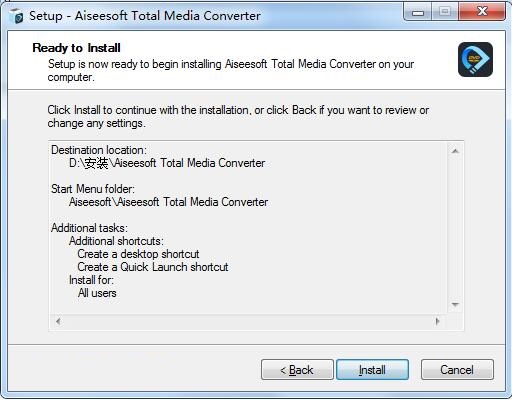Minimize the setup window
This screenshot has width=512, height=400.
point(418,12)
